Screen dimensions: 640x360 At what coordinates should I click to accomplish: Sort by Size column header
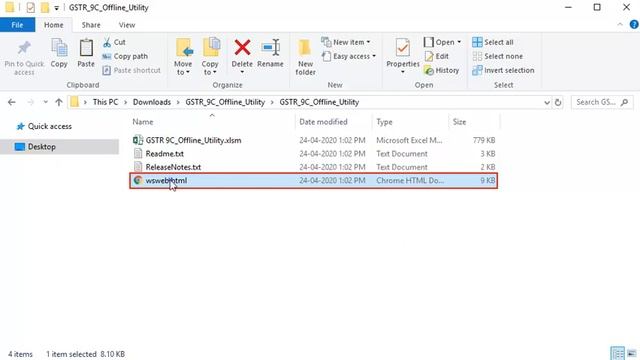pyautogui.click(x=459, y=122)
